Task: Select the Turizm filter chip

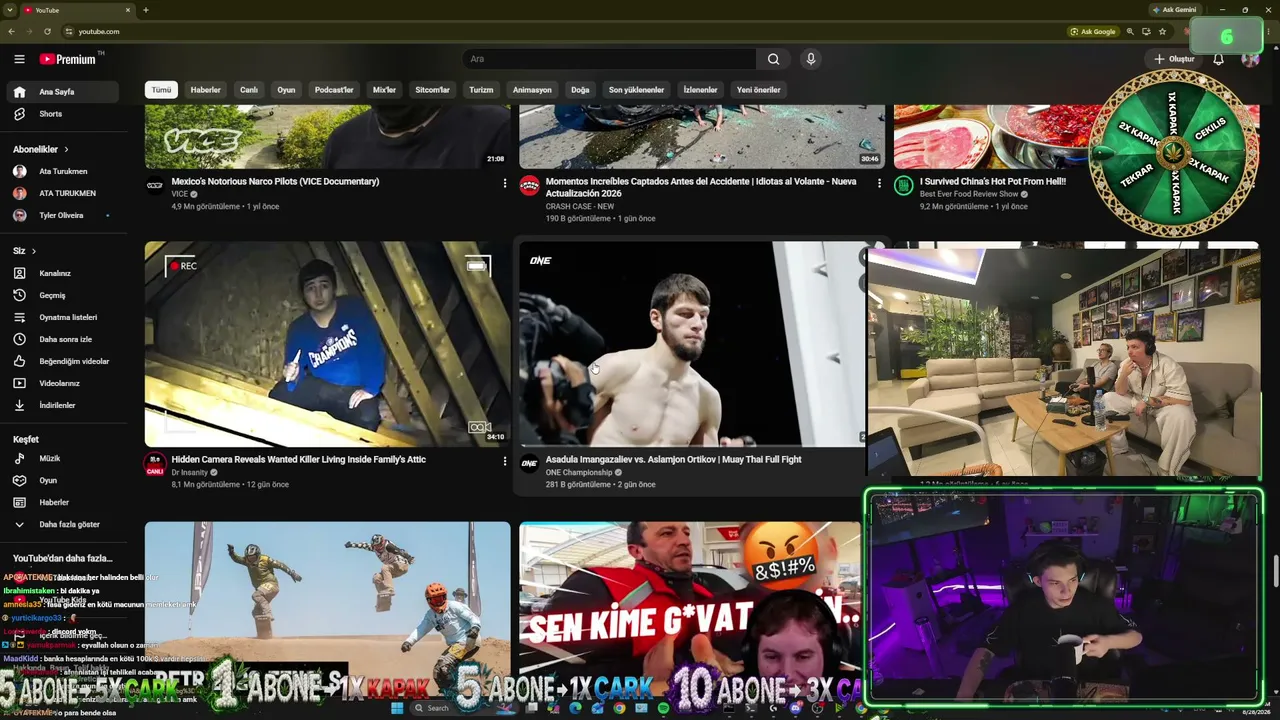Action: pyautogui.click(x=481, y=90)
